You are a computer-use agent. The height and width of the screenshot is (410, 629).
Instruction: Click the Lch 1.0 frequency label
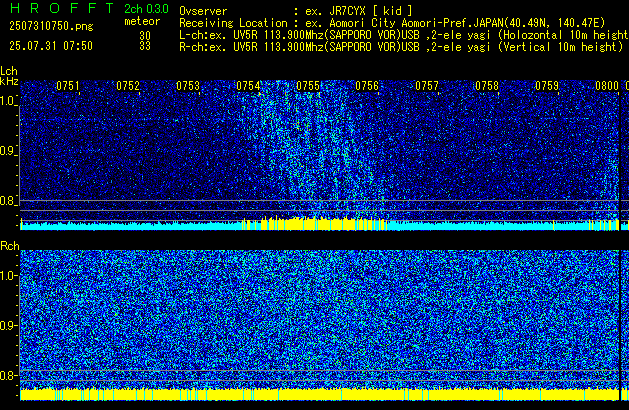[x=8, y=101]
